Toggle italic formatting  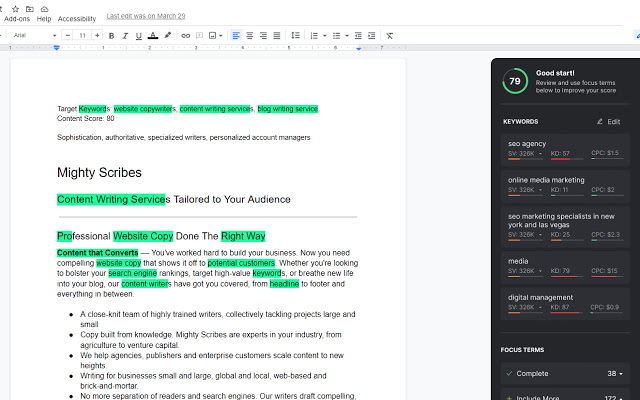coord(124,35)
